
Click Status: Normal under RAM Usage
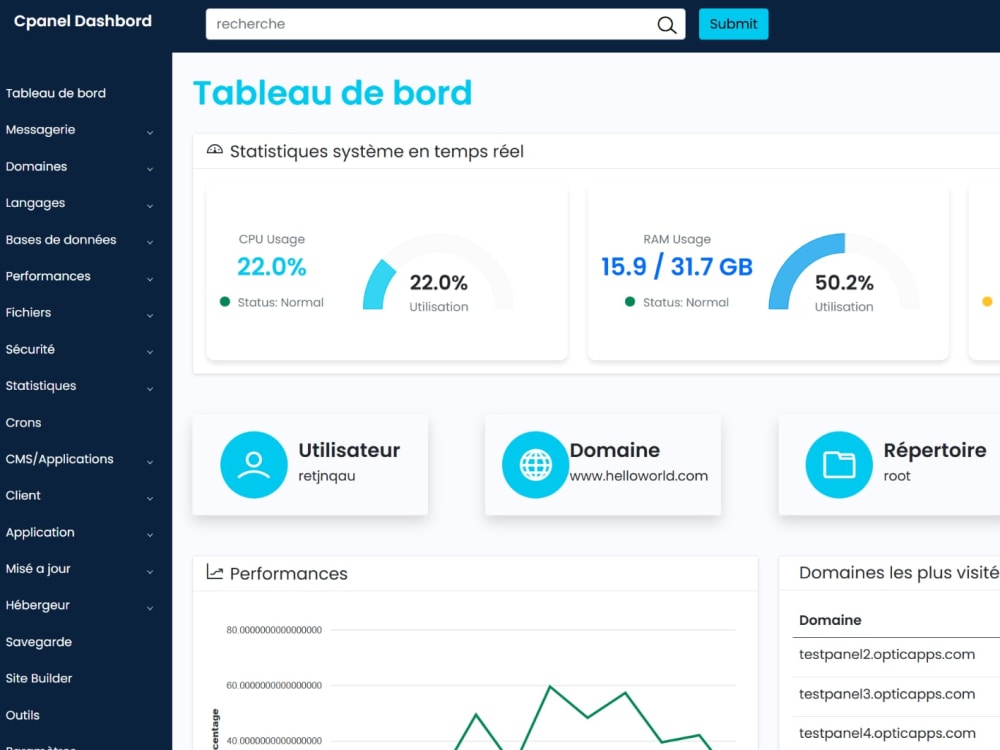tap(686, 302)
